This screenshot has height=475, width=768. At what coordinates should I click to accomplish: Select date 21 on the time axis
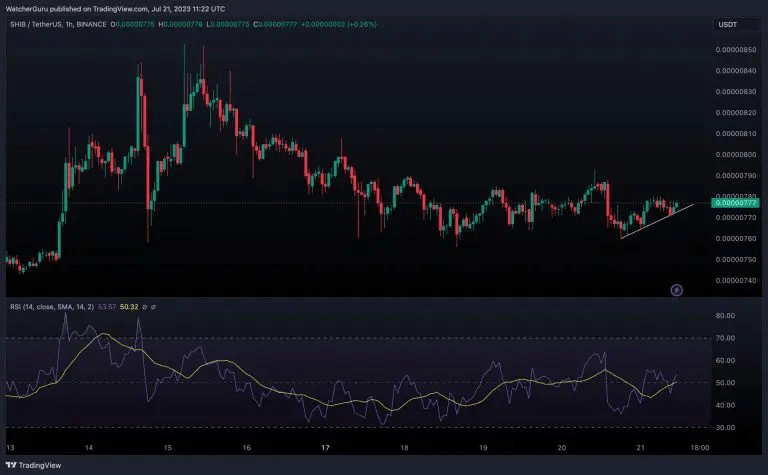click(x=641, y=448)
